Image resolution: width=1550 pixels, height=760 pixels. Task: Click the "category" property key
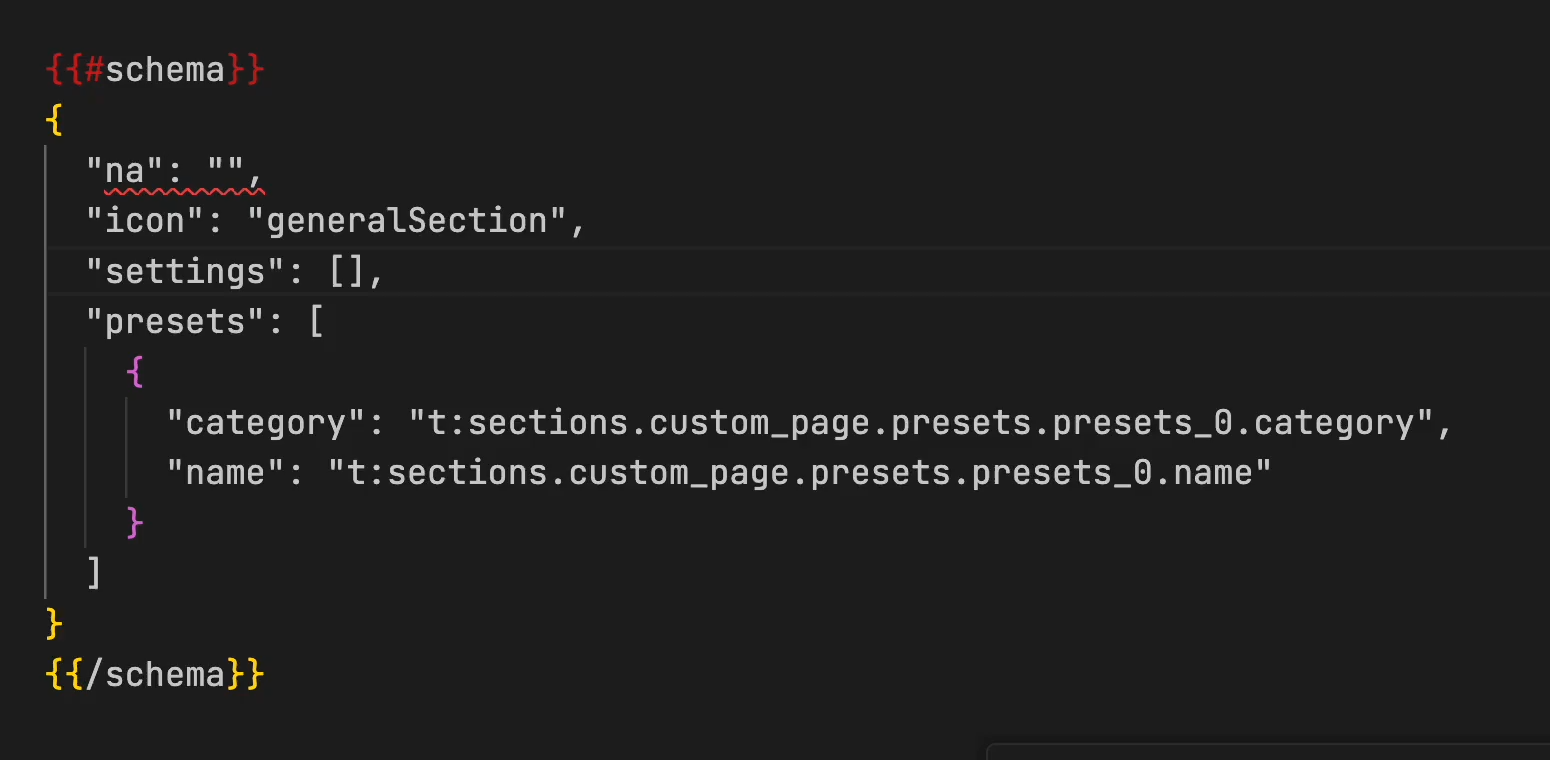pyautogui.click(x=266, y=423)
